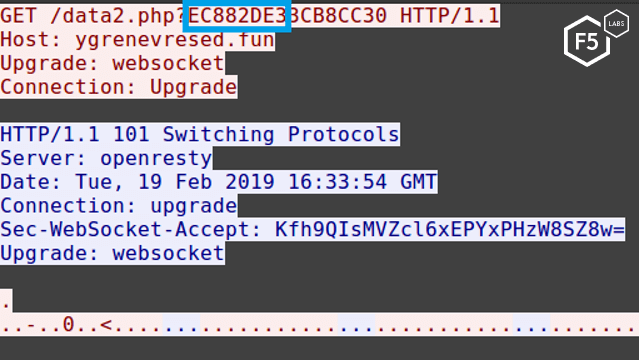Click the binary payload line with dots

[x=320, y=325]
